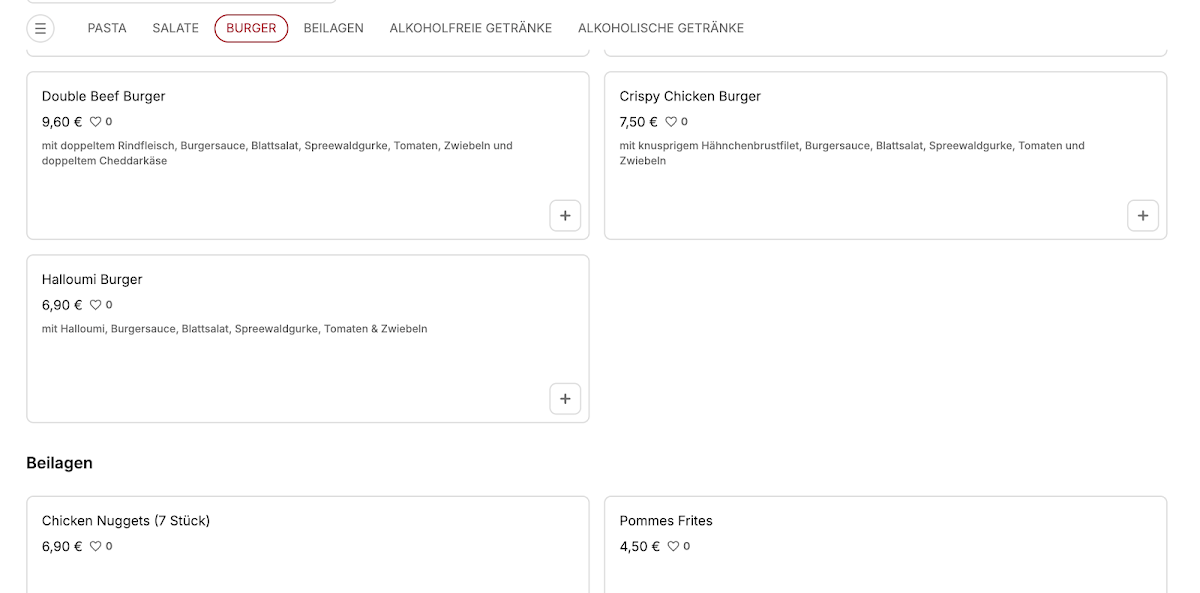
Task: Favorite the Pommes Frites heart icon
Action: tap(674, 546)
